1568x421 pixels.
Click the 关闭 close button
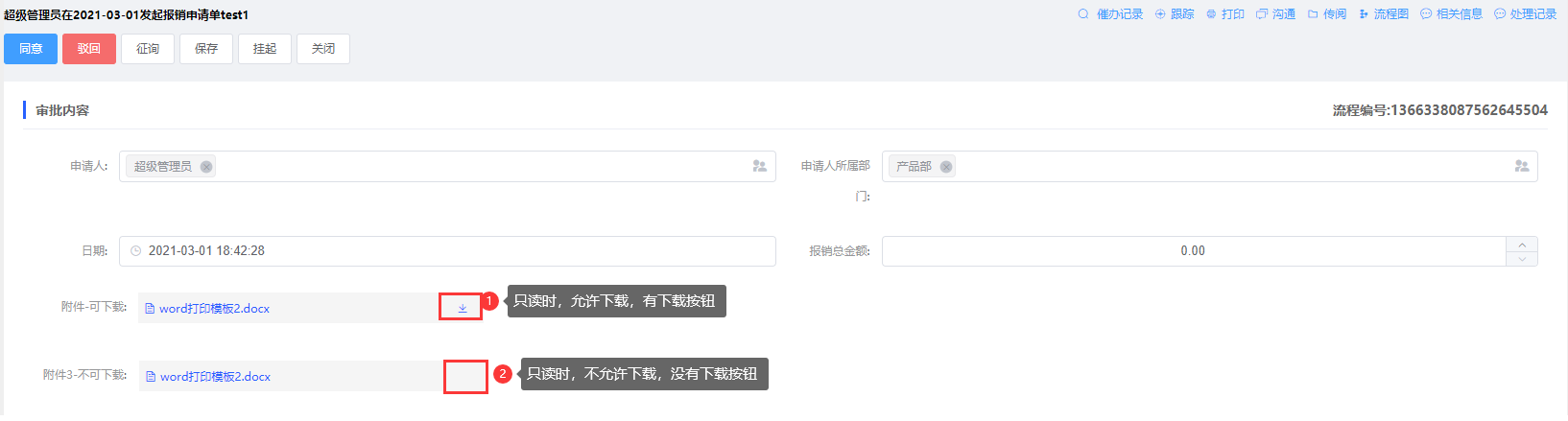[x=323, y=49]
